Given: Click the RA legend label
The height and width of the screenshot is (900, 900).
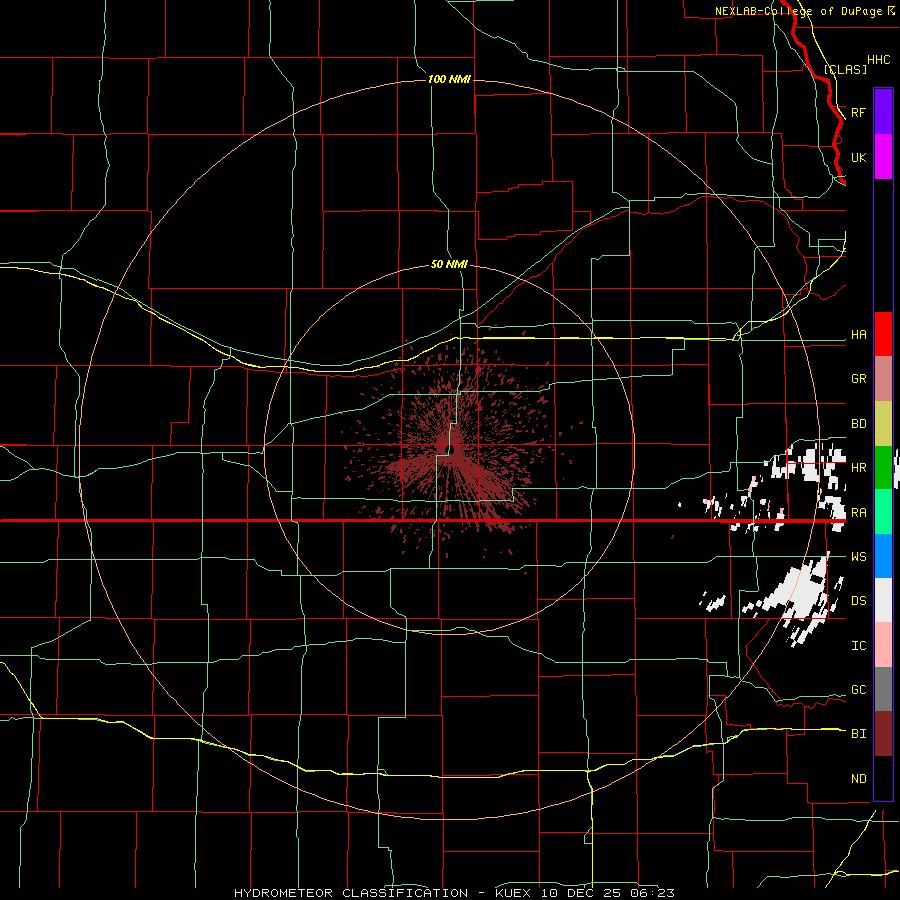Looking at the screenshot, I should pyautogui.click(x=858, y=513).
